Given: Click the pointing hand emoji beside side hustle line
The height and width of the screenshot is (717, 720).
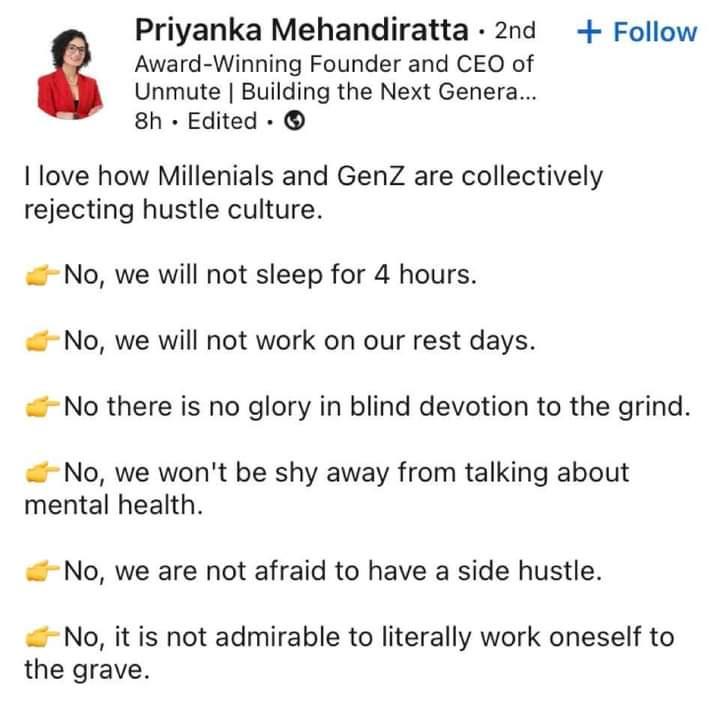Looking at the screenshot, I should pyautogui.click(x=42, y=571).
